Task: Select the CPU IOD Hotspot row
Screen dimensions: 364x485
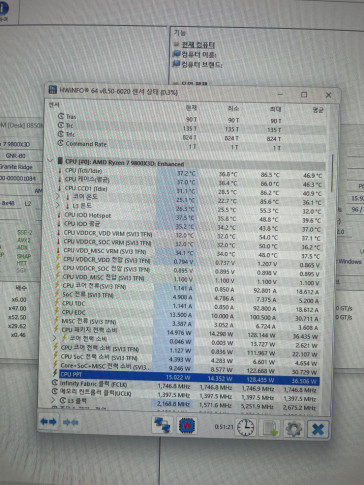Action: (x=190, y=217)
